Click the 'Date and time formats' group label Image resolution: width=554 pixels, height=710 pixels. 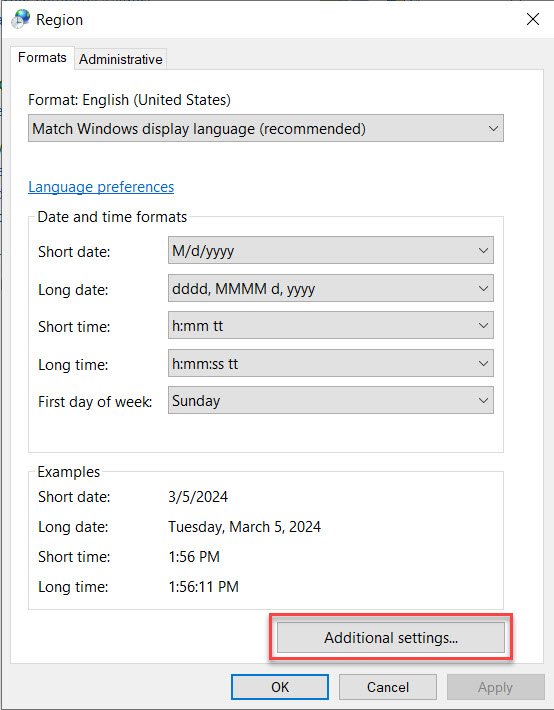pyautogui.click(x=112, y=217)
